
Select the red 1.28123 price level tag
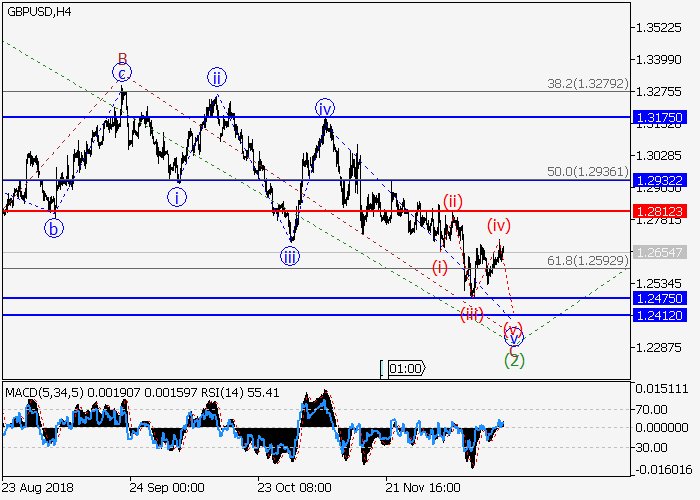[x=658, y=211]
